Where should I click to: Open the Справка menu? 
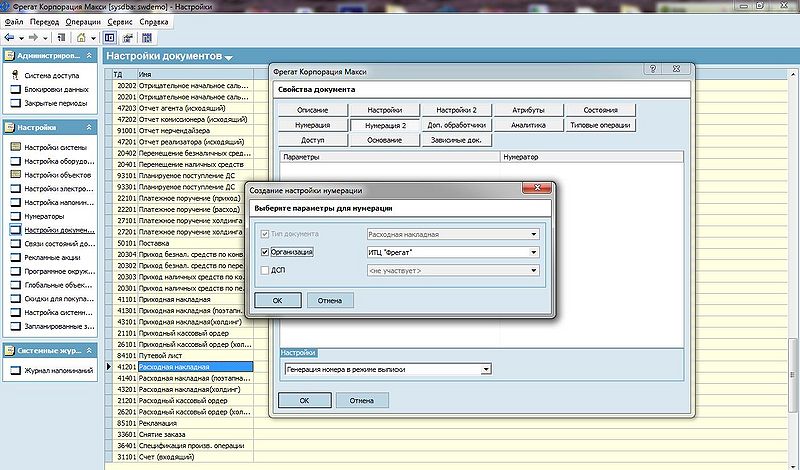pyautogui.click(x=154, y=22)
